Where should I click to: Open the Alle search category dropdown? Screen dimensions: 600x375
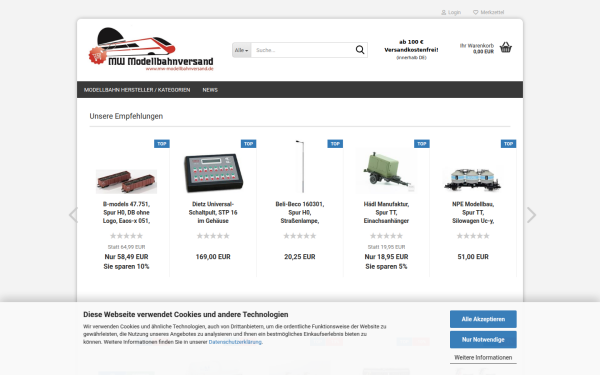pos(241,50)
